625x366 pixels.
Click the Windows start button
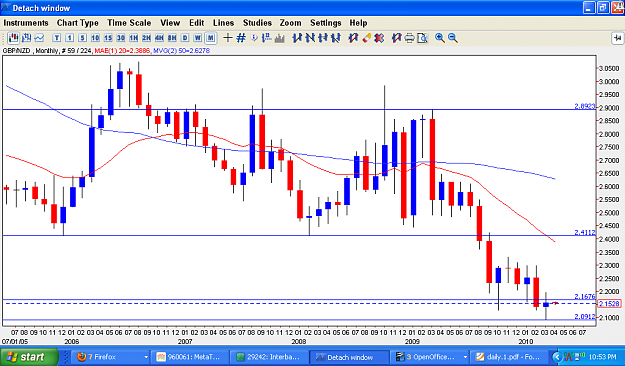29,357
